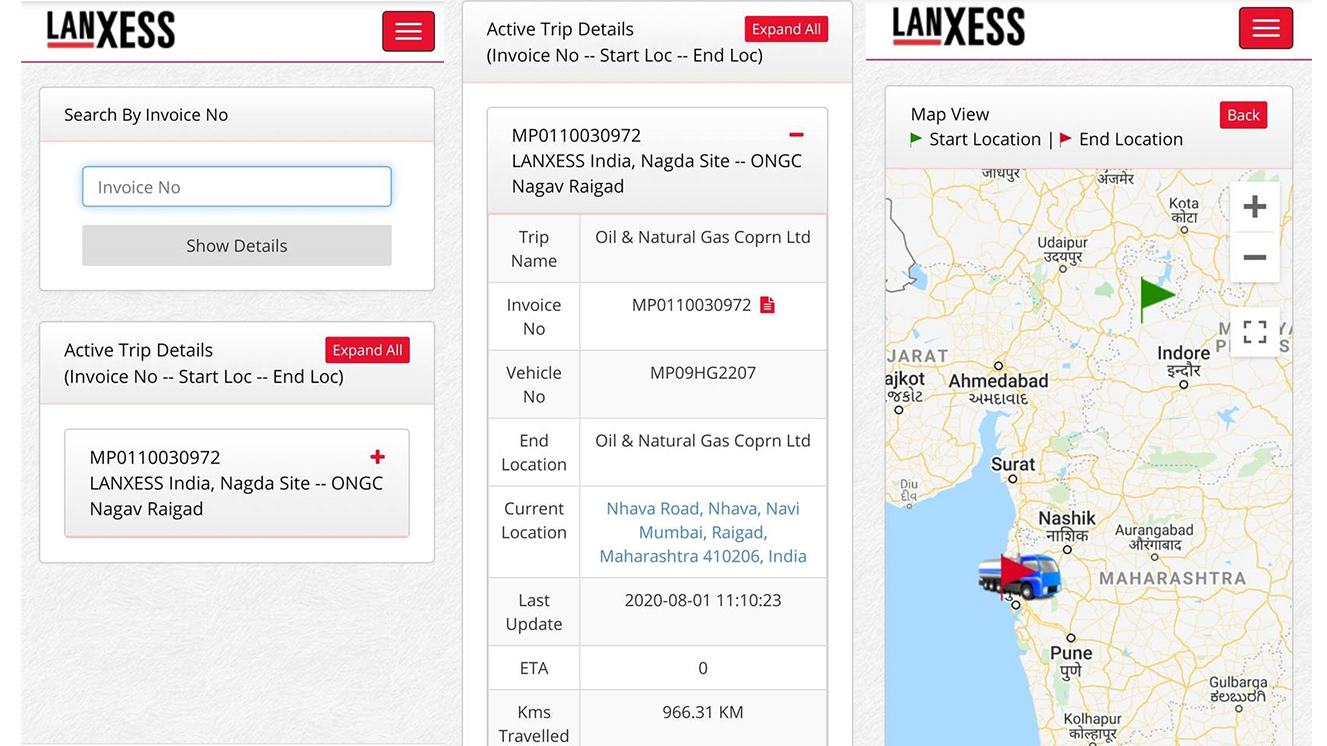Click vehicle number MP09HG2207

[703, 373]
